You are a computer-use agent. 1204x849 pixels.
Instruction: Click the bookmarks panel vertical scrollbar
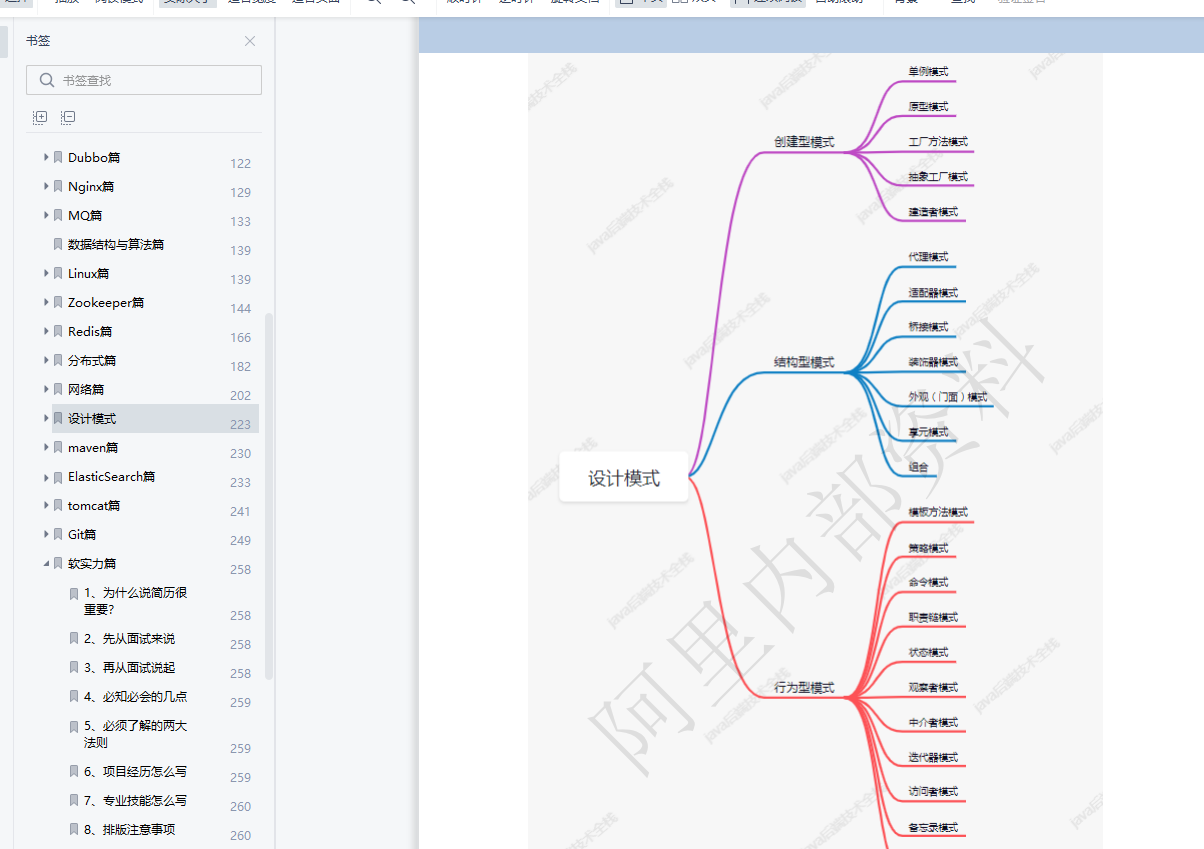click(x=268, y=497)
